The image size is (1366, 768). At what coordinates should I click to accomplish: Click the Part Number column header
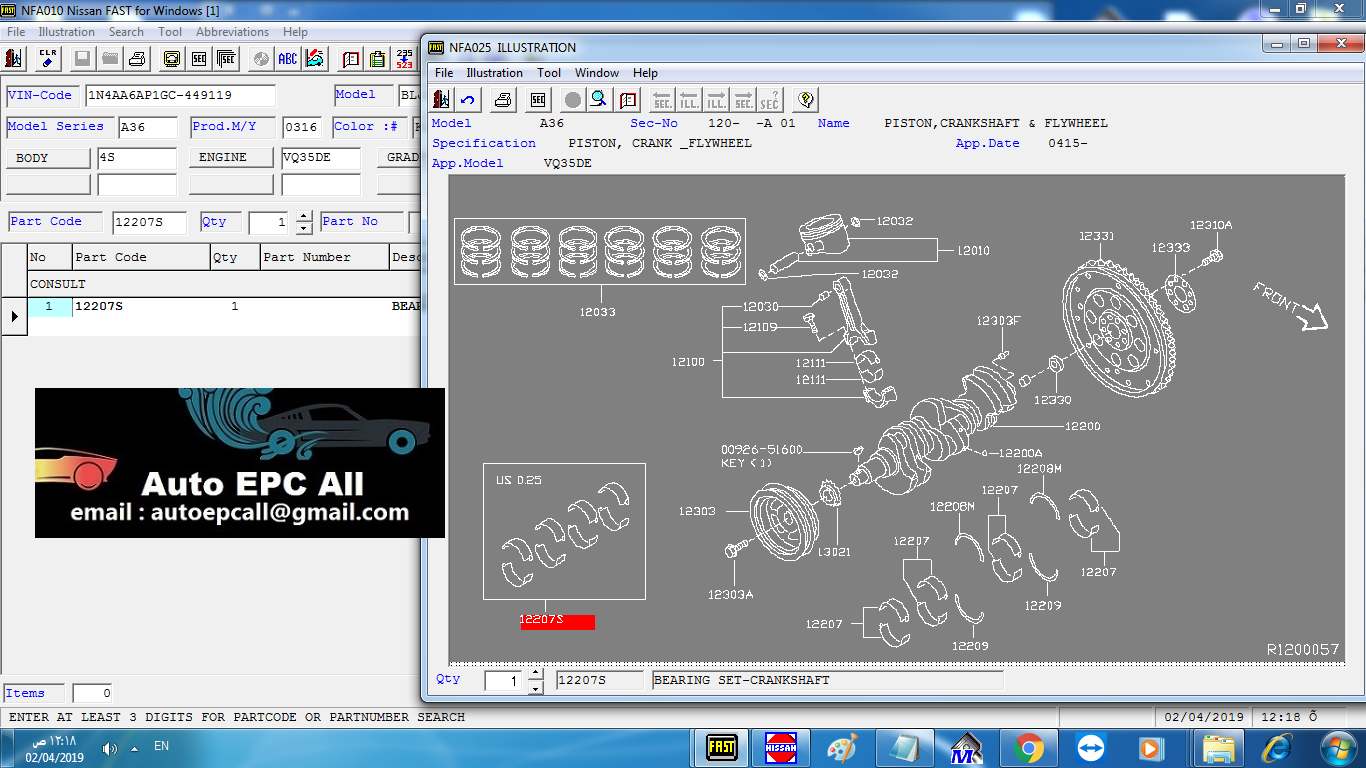[324, 257]
